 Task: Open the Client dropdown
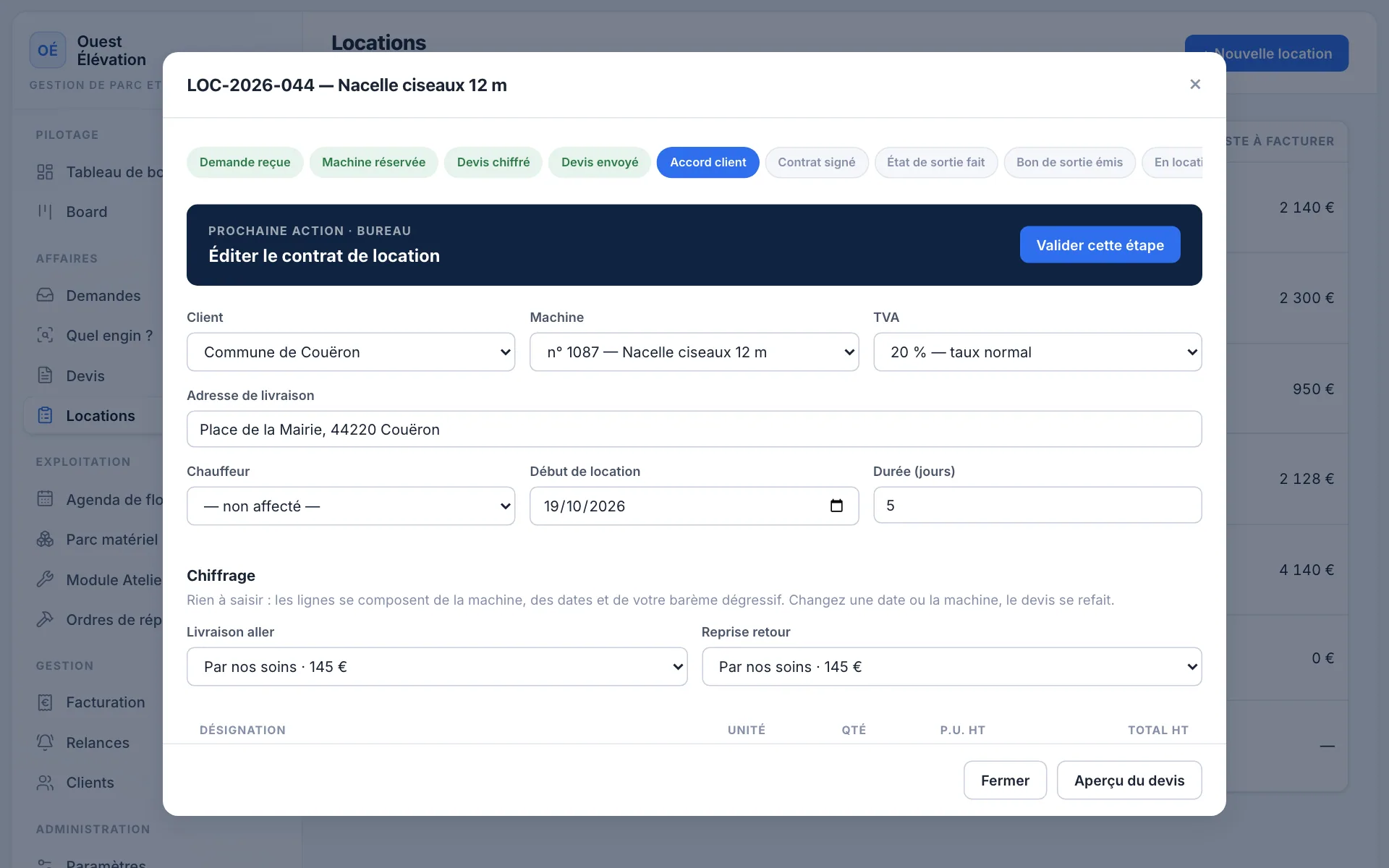coord(351,352)
